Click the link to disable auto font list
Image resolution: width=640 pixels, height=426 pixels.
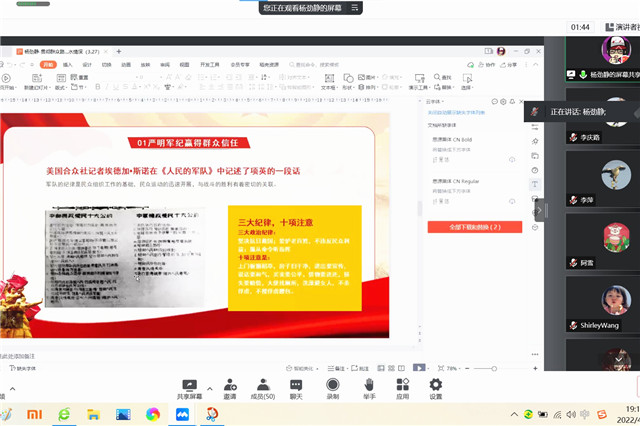tap(458, 113)
